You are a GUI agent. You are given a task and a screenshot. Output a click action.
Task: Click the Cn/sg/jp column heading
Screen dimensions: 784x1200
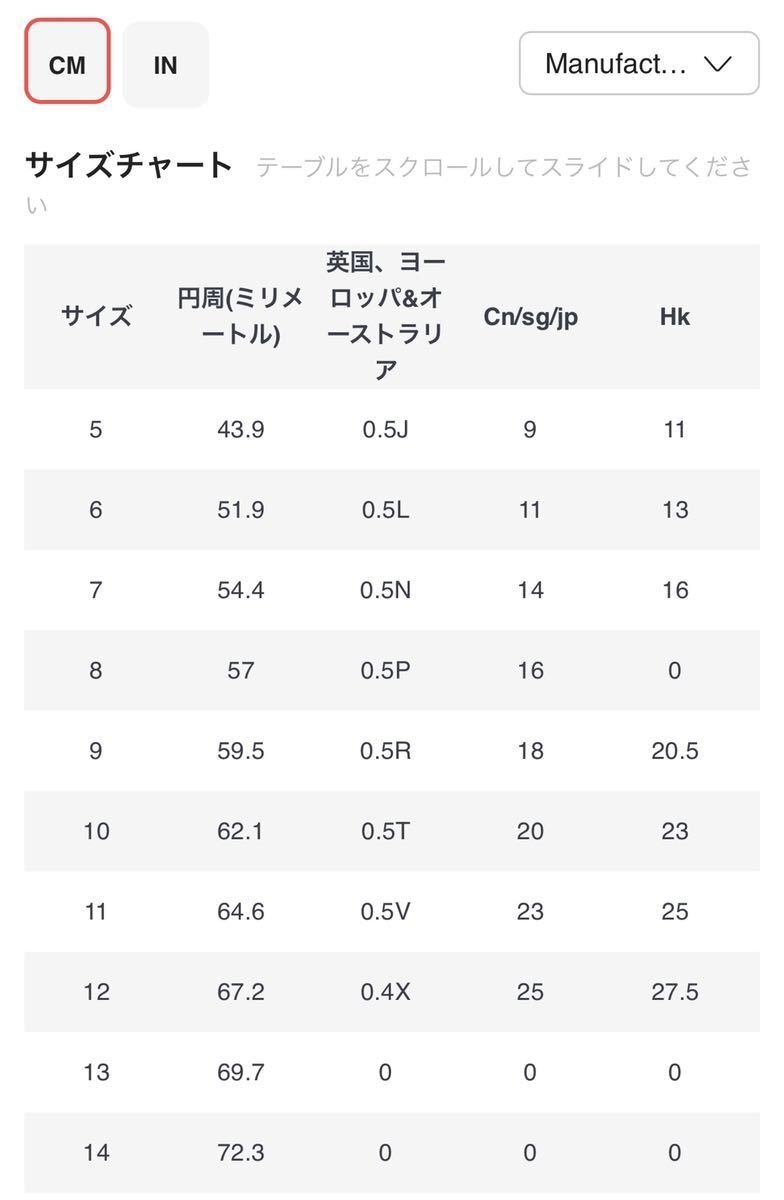click(x=531, y=315)
